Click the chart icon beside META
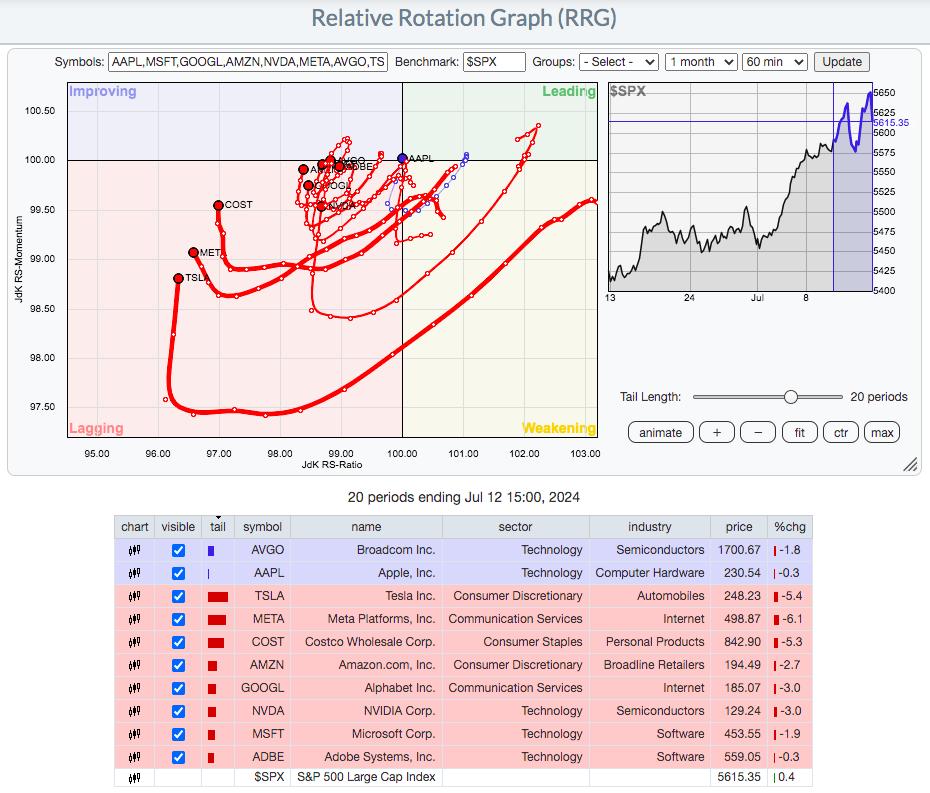The width and height of the screenshot is (930, 793). coord(134,619)
